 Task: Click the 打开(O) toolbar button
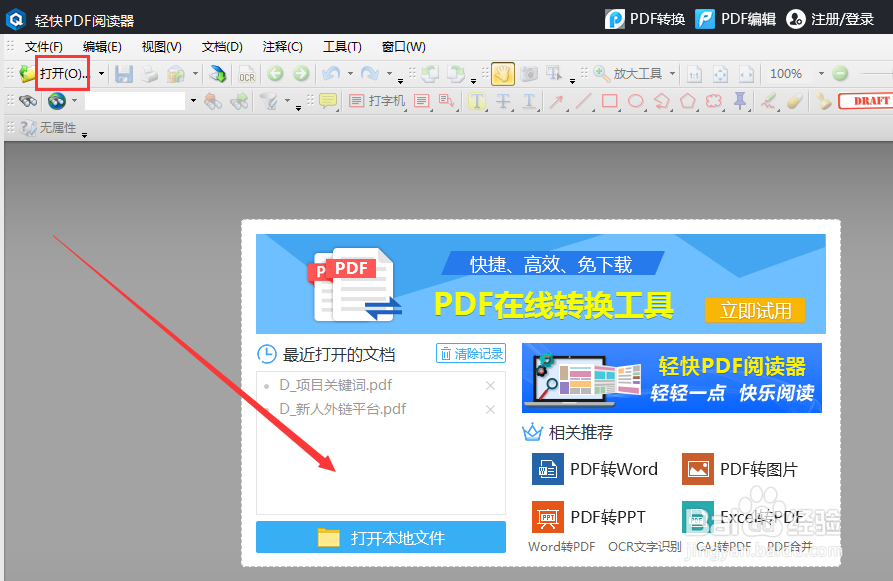55,73
